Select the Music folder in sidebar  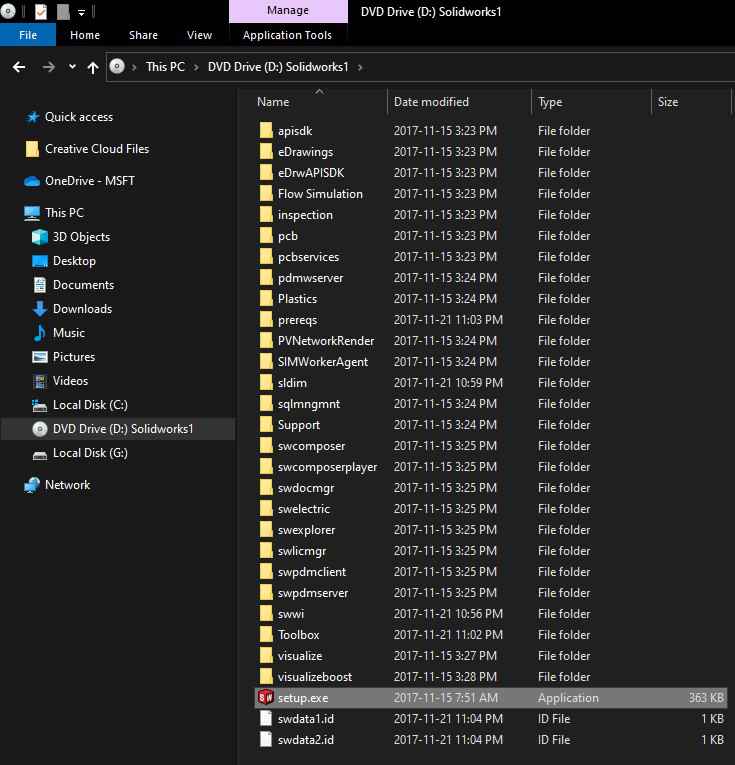coord(68,333)
